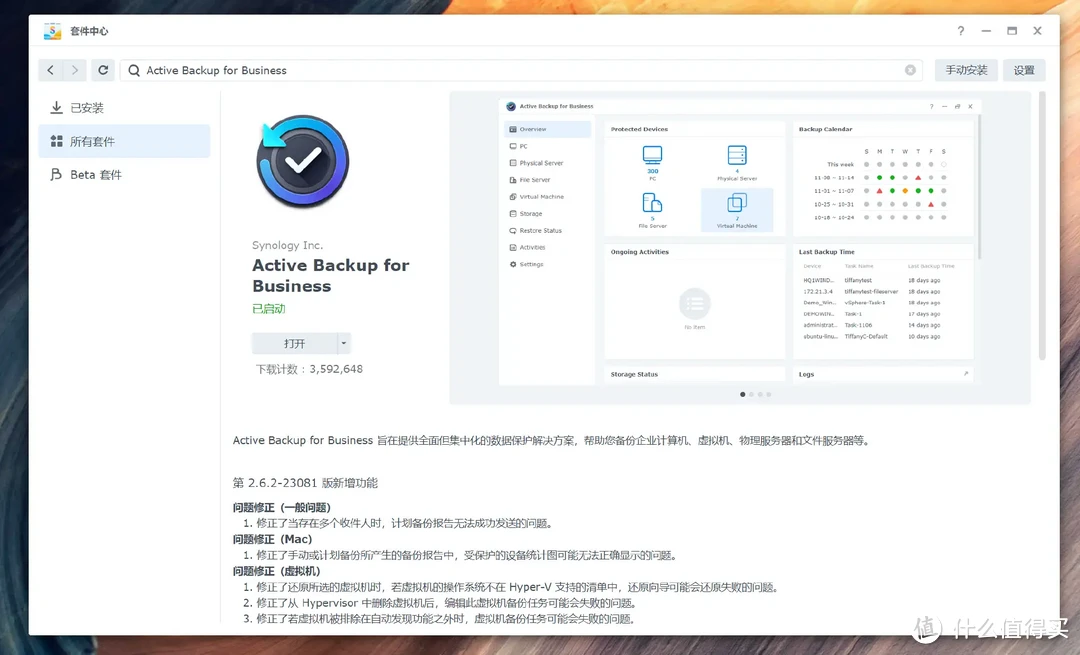Click the forward navigation arrow

click(x=75, y=70)
